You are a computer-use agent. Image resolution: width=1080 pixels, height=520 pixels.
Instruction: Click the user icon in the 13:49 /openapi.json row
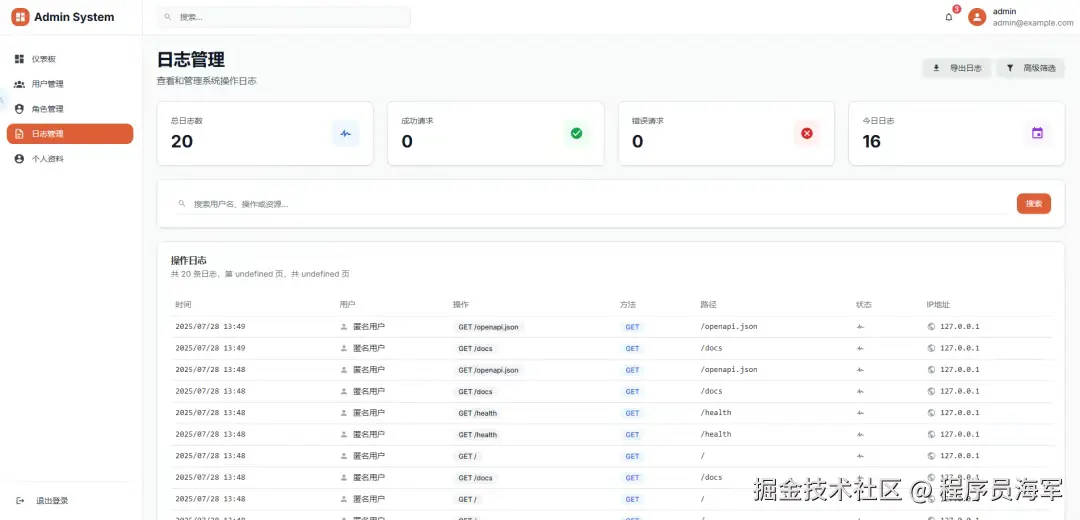(344, 327)
